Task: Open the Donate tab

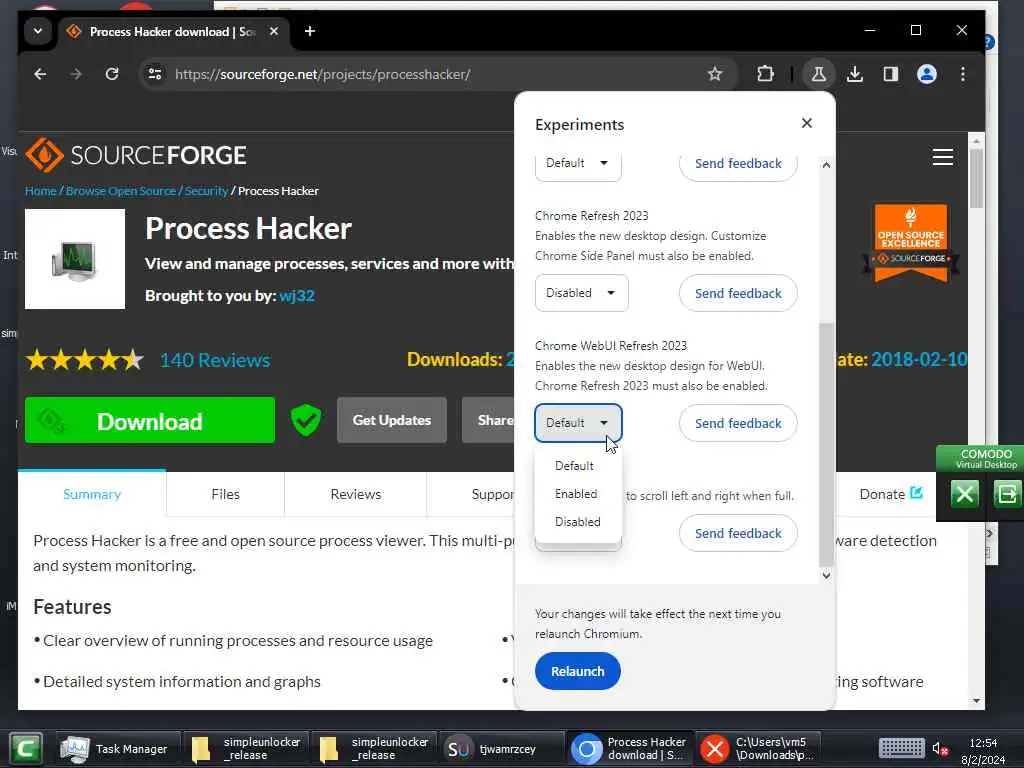Action: click(891, 494)
